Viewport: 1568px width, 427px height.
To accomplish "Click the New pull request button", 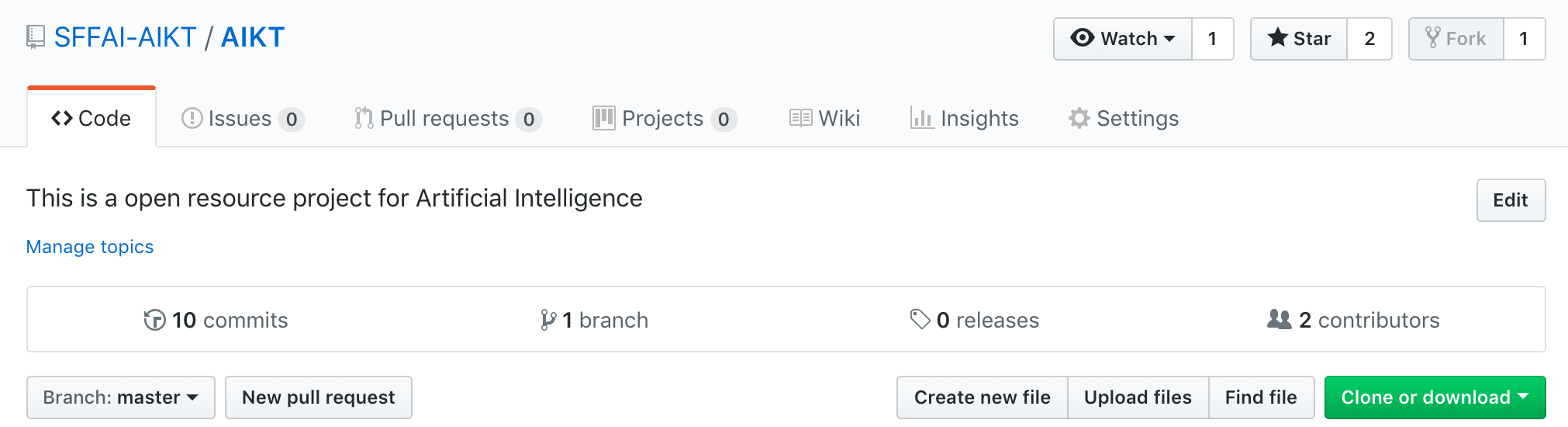I will click(x=319, y=397).
